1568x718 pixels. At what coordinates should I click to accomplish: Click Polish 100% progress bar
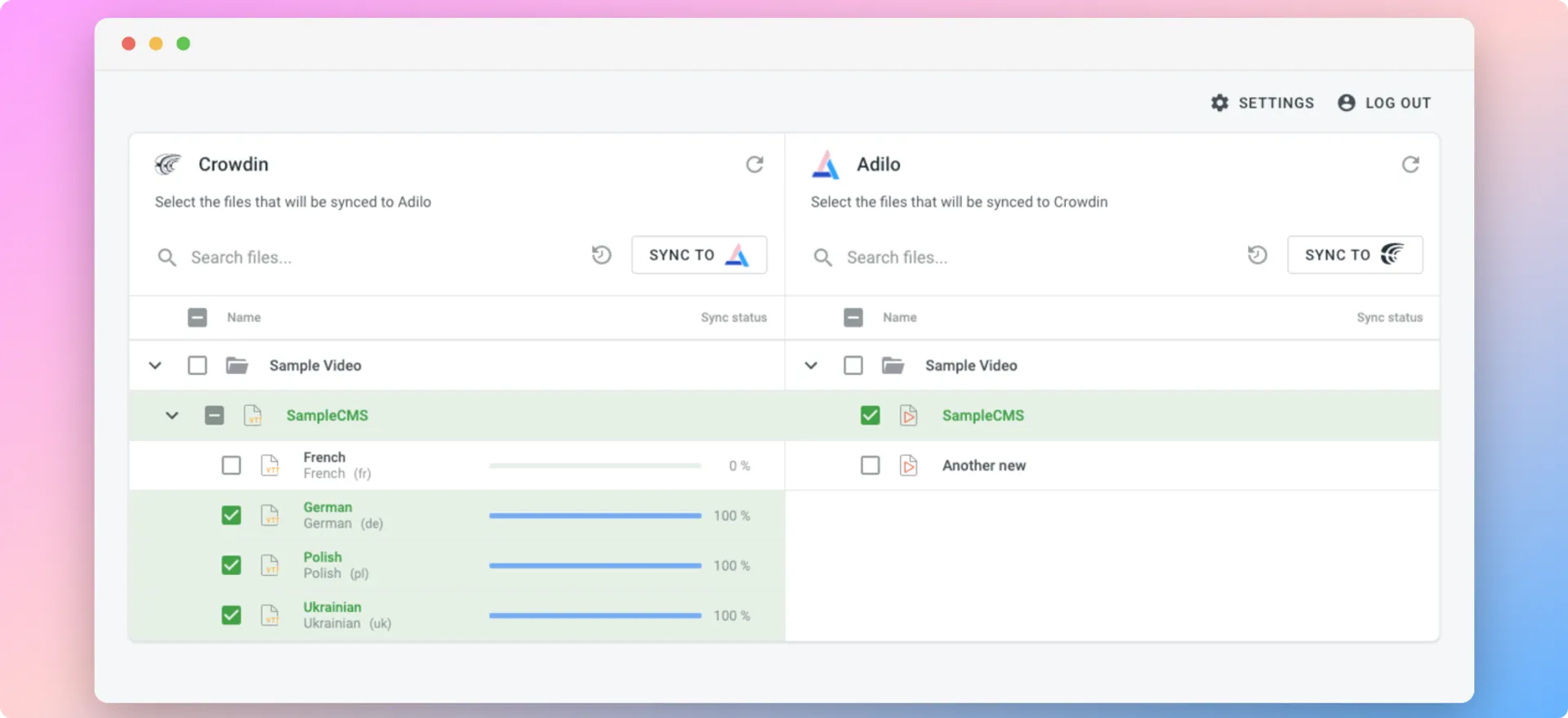coord(595,565)
